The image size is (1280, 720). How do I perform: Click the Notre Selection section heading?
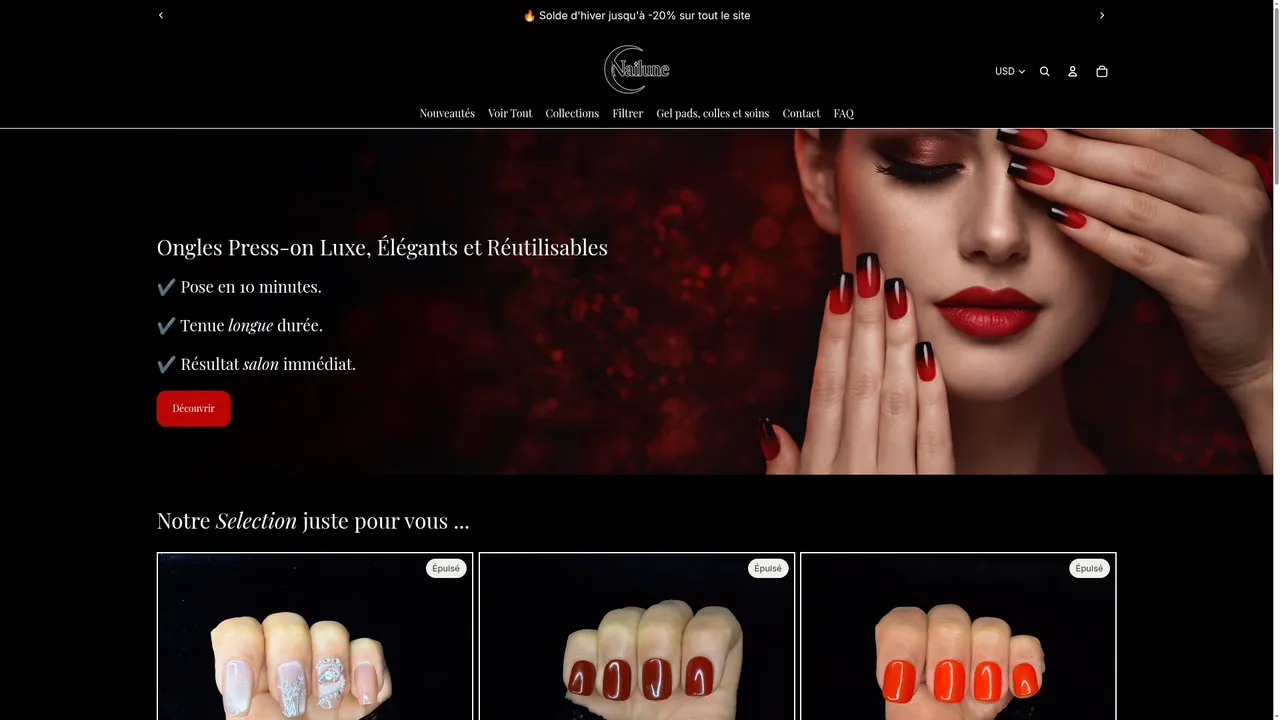(313, 521)
